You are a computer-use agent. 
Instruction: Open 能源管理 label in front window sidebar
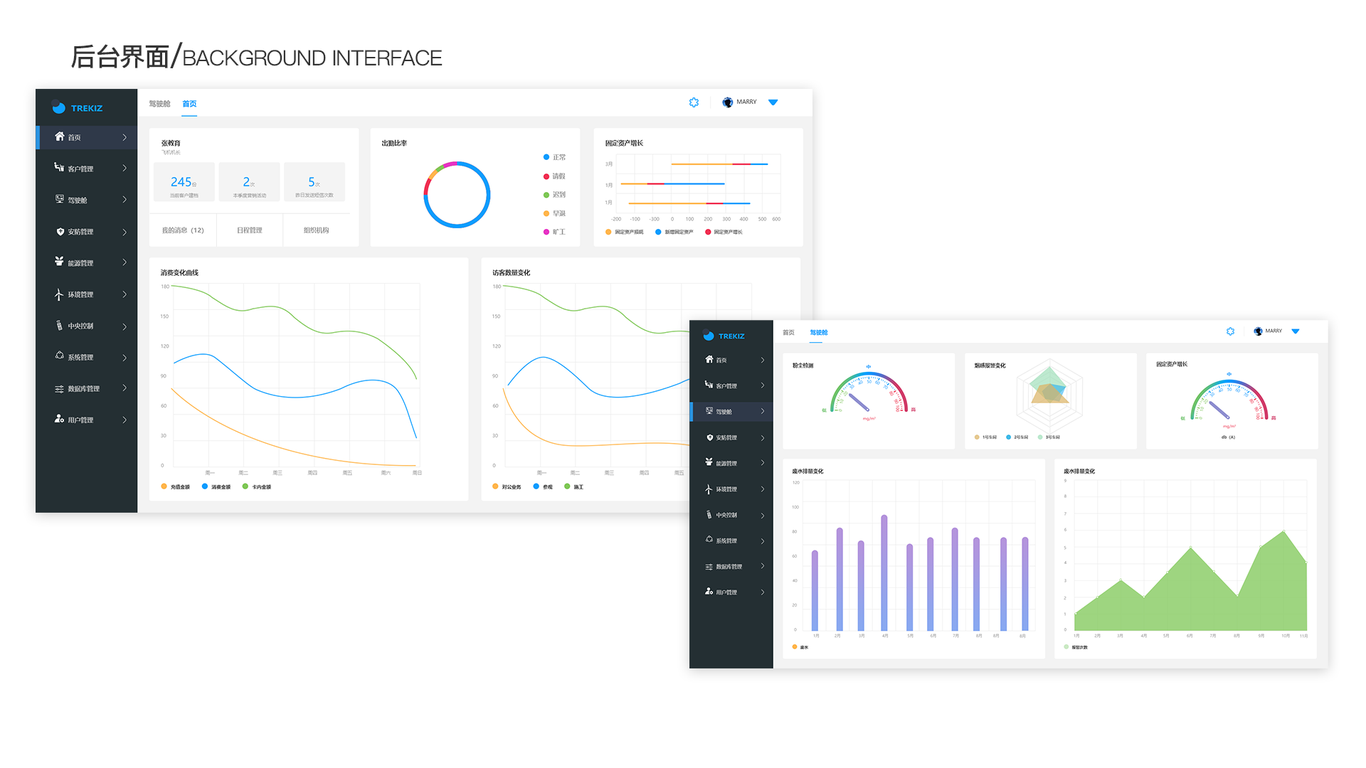point(727,463)
